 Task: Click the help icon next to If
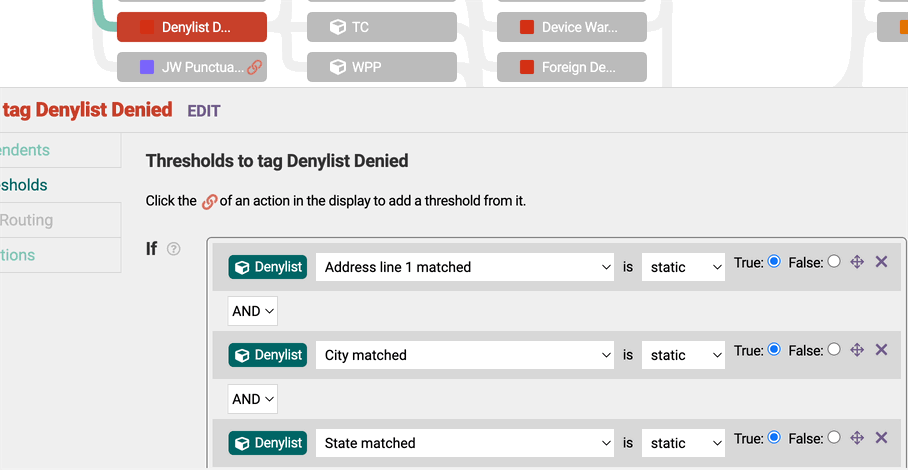pyautogui.click(x=174, y=249)
